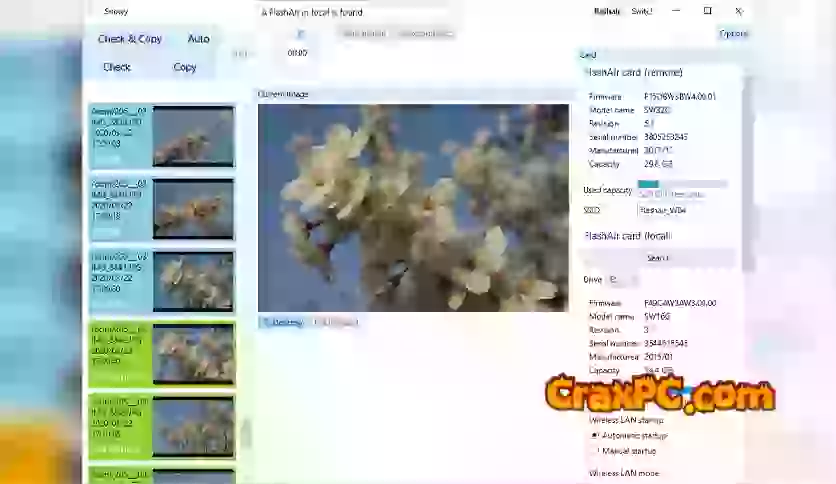This screenshot has height=484, width=836.
Task: Close the application window
Action: [738, 11]
